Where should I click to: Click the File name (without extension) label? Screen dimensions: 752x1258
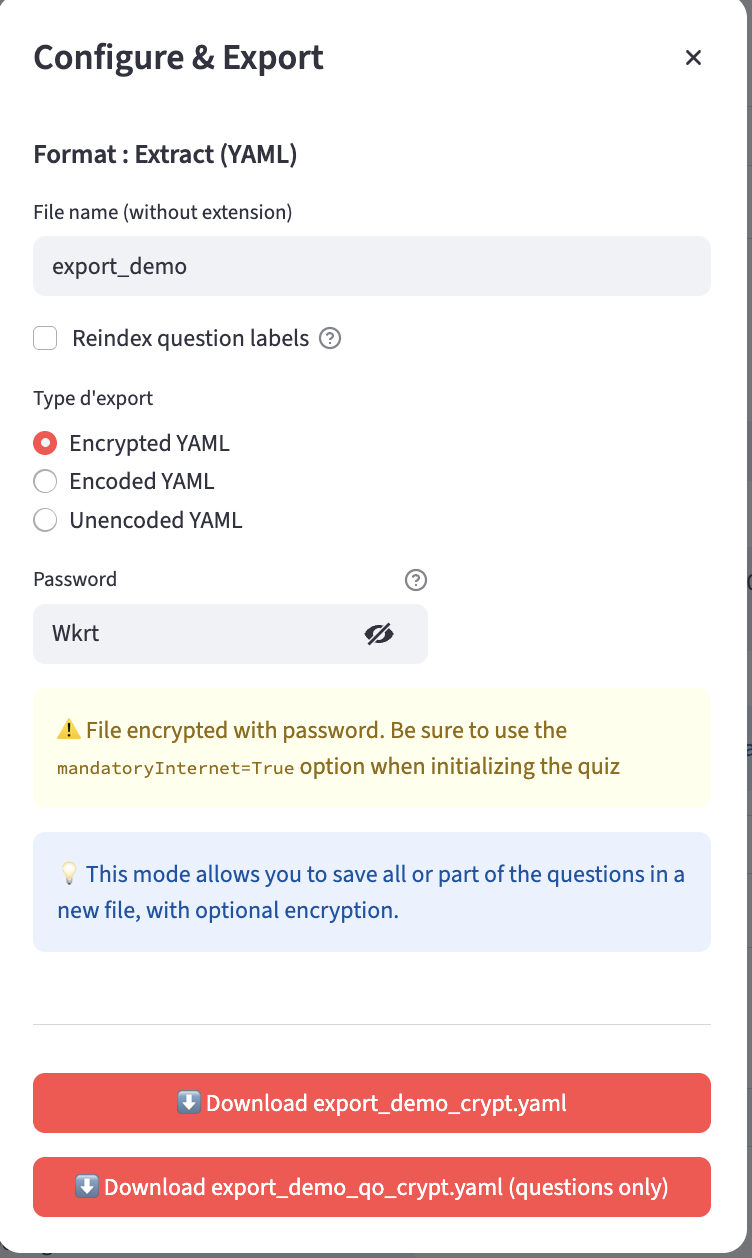tap(163, 212)
